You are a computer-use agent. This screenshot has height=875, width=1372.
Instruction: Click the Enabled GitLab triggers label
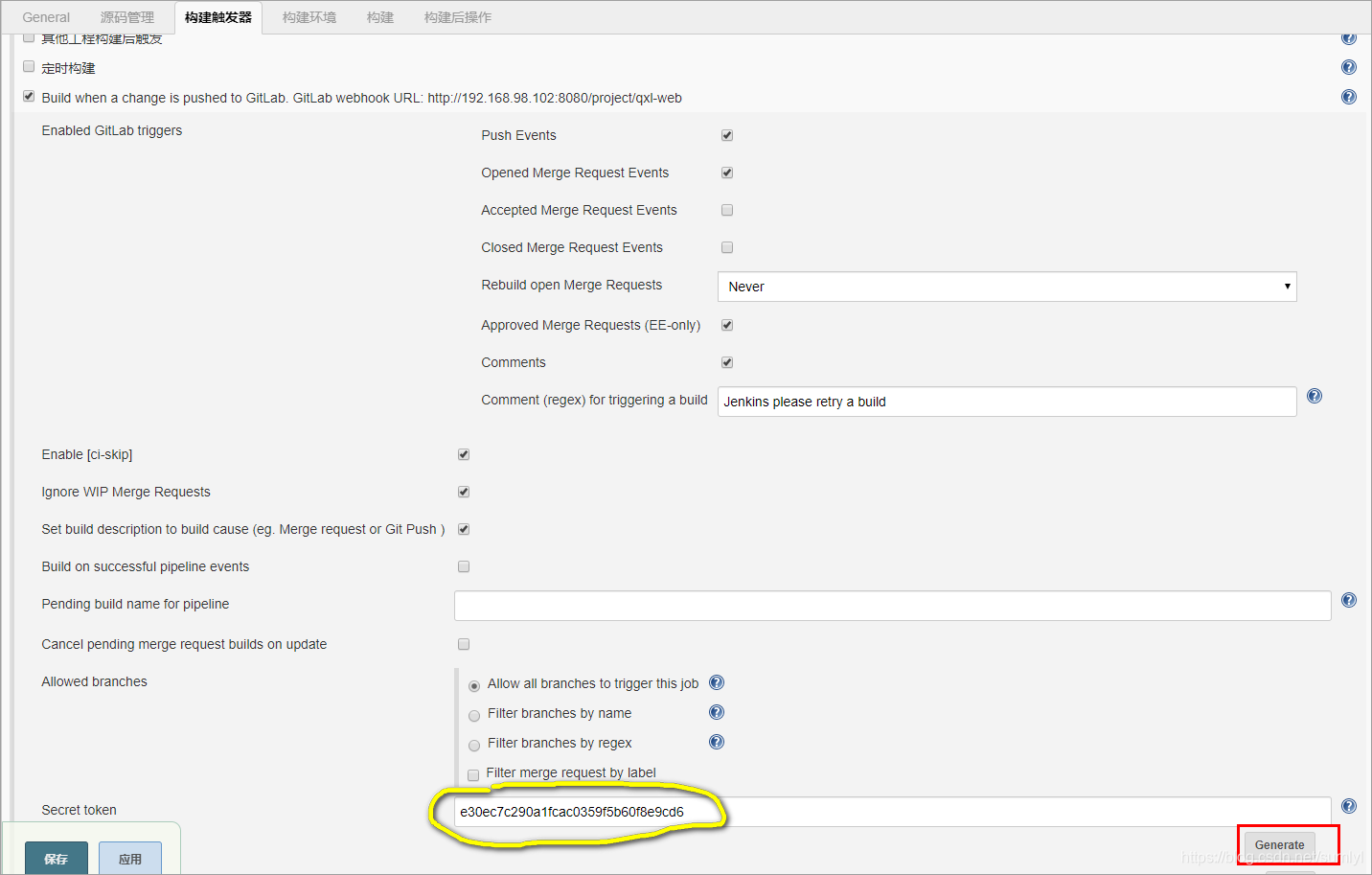pyautogui.click(x=112, y=130)
